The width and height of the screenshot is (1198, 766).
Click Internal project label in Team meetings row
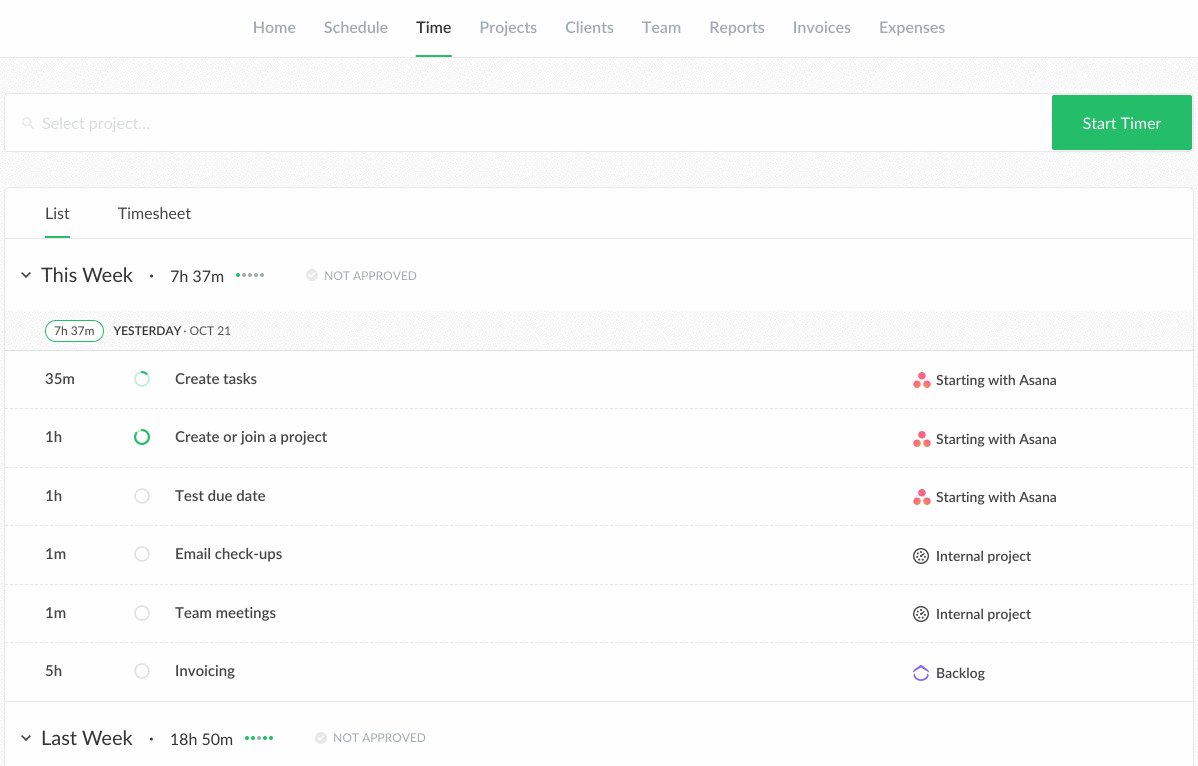coord(983,614)
